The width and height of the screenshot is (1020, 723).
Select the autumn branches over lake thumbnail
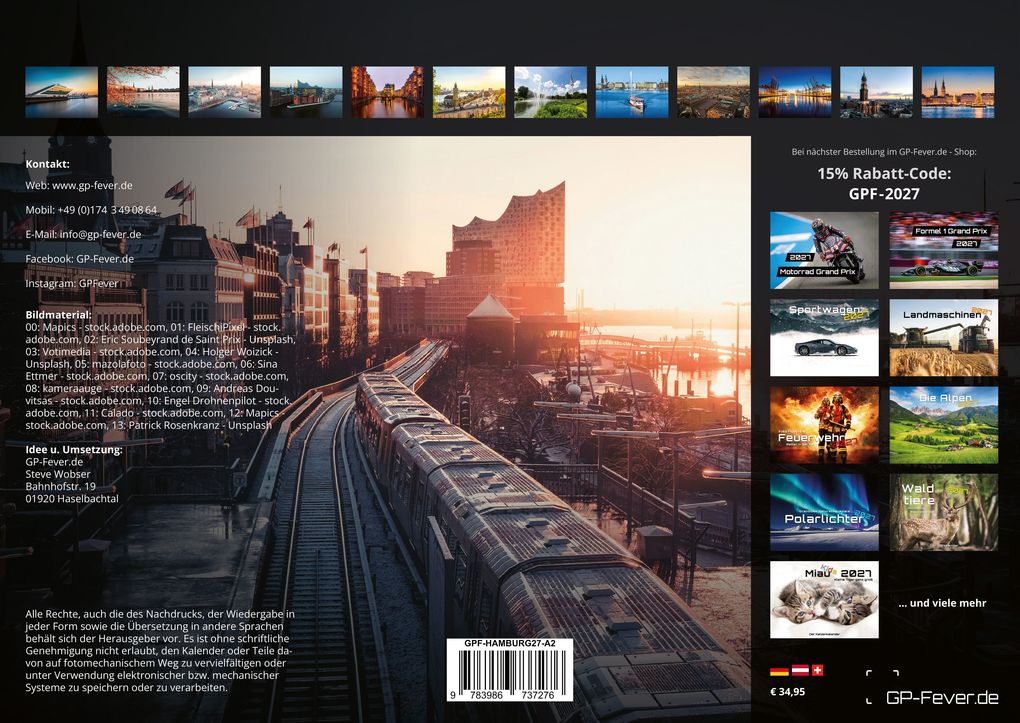coord(143,92)
